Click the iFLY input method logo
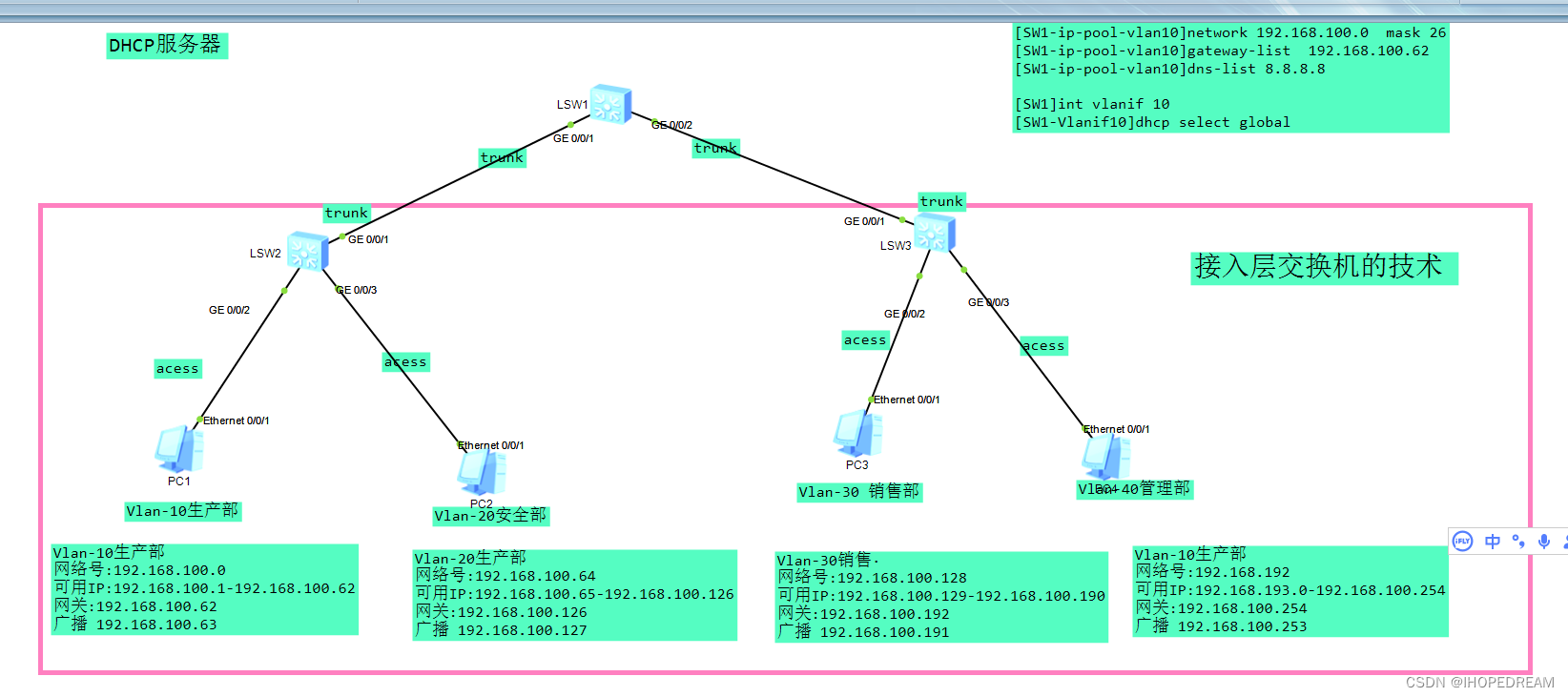This screenshot has height=697, width=1568. pyautogui.click(x=1462, y=542)
